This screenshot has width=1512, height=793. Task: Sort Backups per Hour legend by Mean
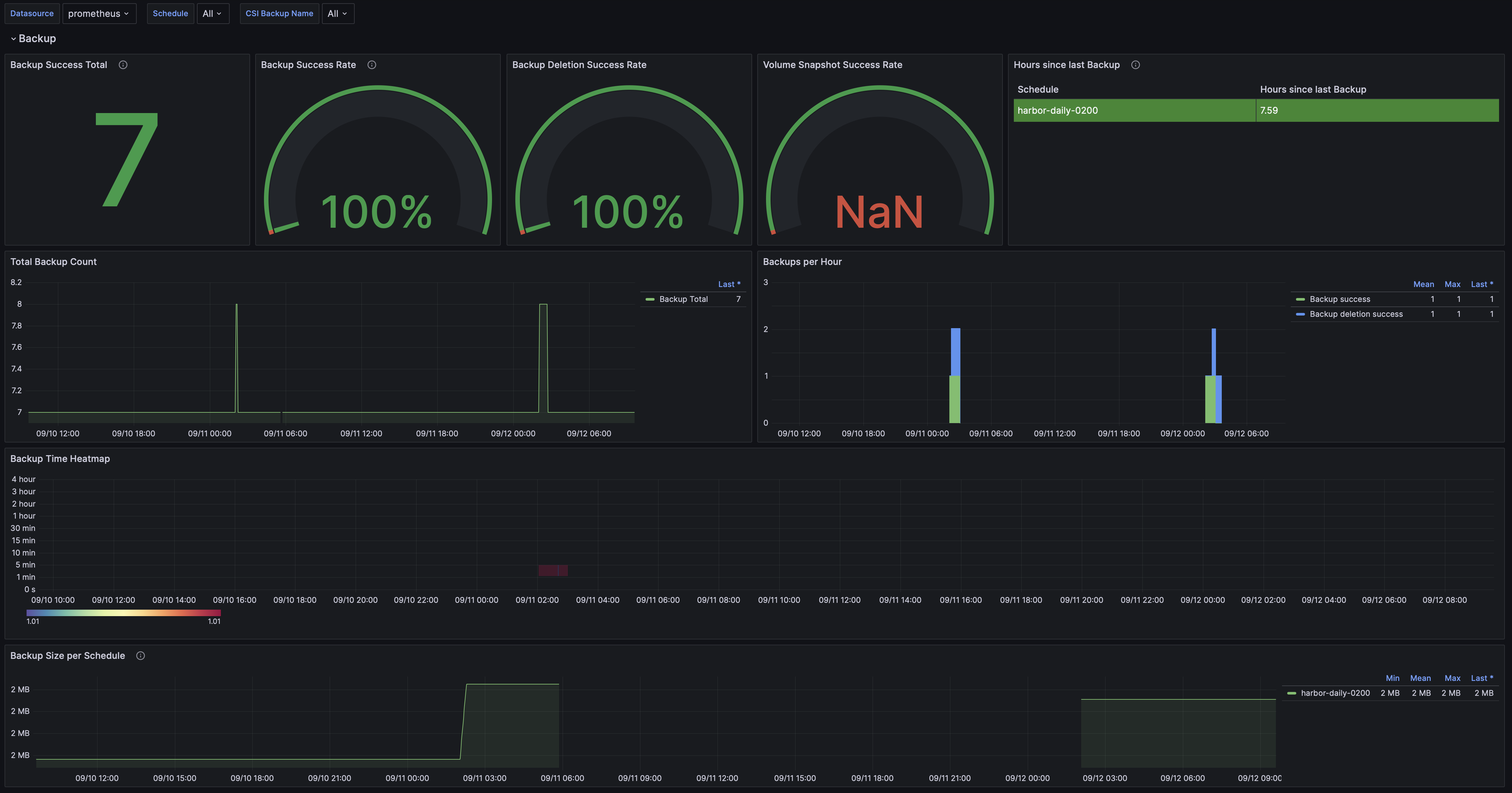1423,284
